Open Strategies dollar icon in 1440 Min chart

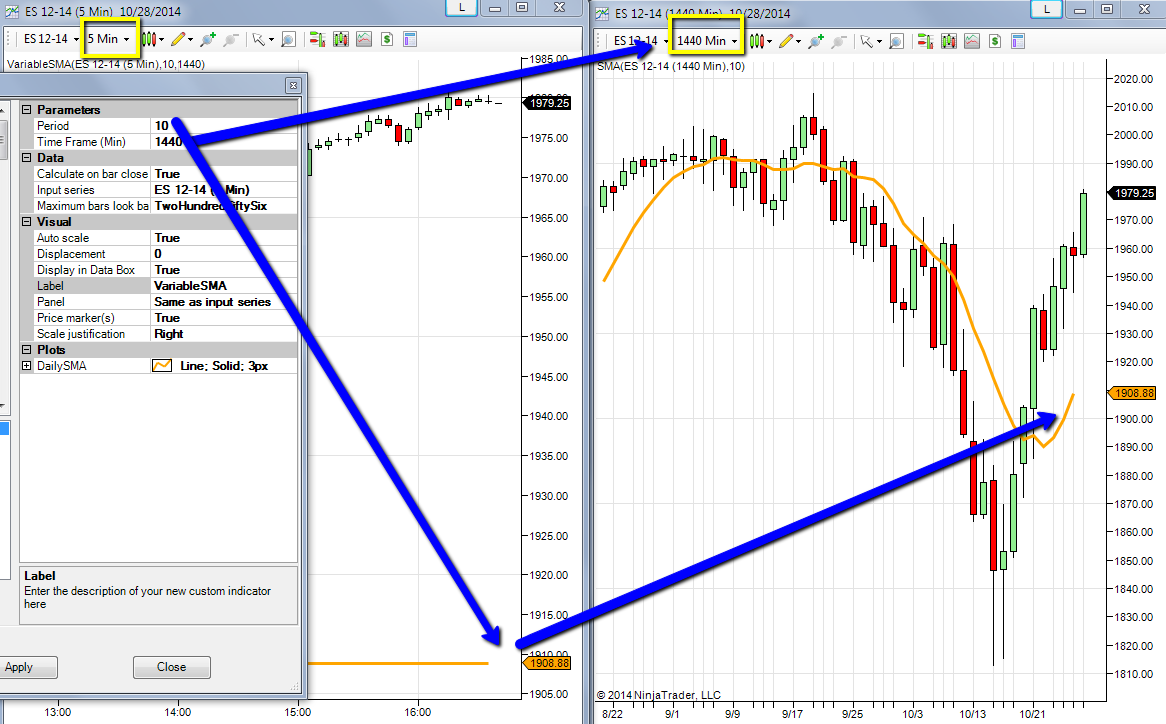pos(995,41)
